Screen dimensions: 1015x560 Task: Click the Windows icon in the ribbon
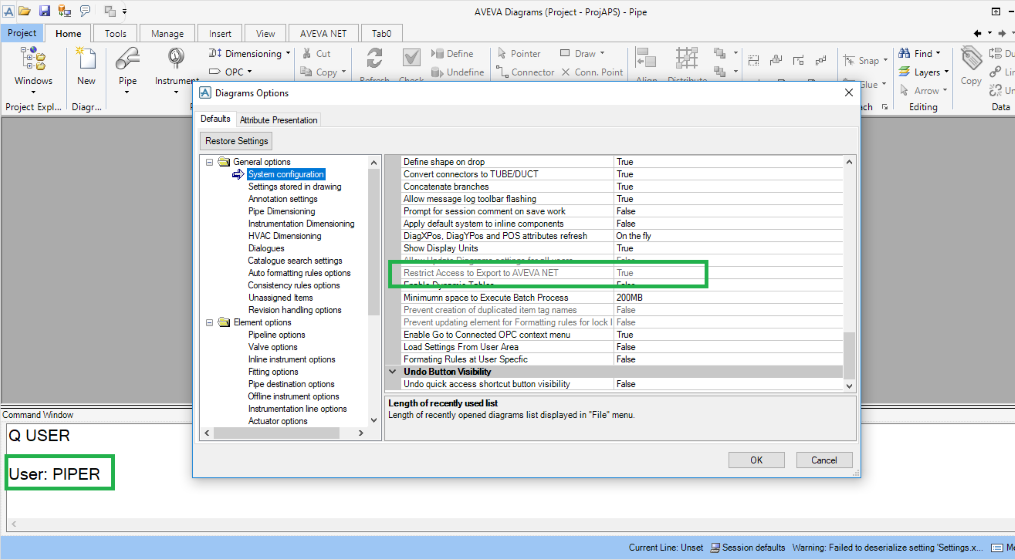33,62
